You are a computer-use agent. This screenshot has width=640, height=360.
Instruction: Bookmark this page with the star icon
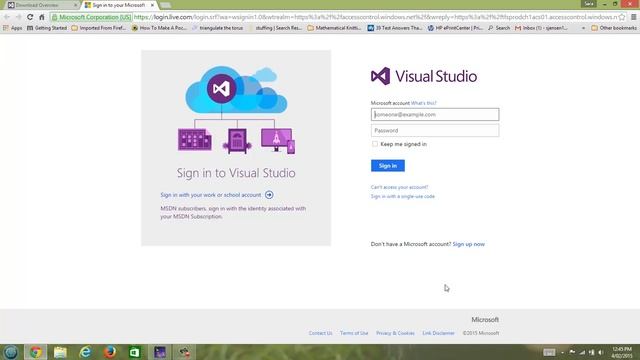pos(622,17)
